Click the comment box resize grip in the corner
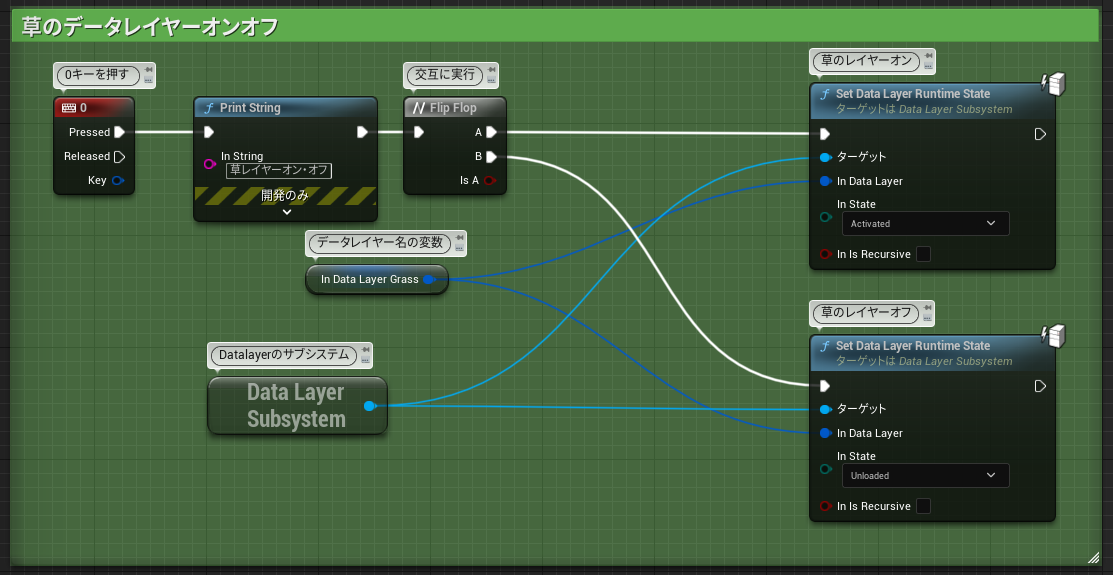This screenshot has width=1113, height=575. [1092, 556]
